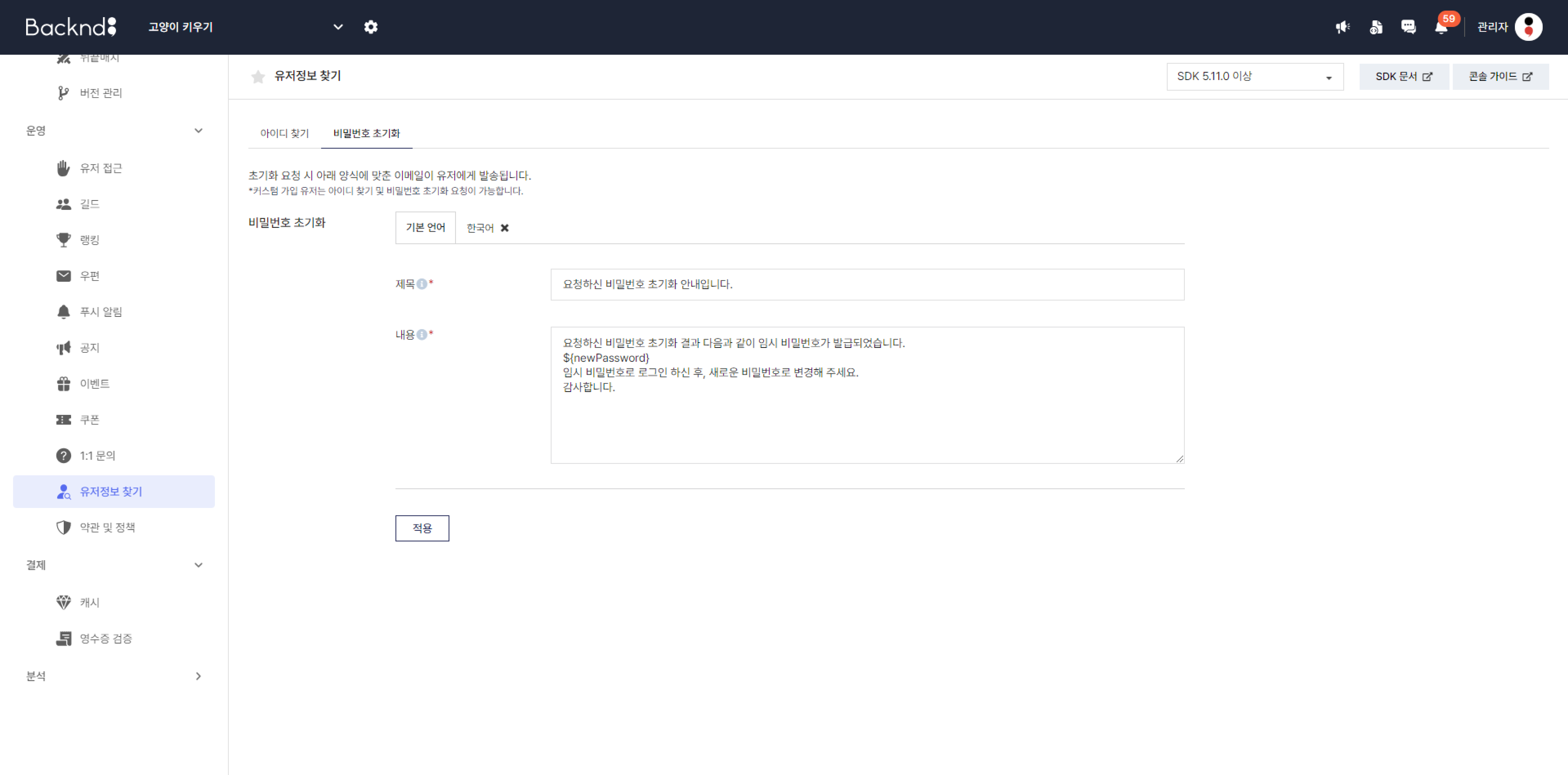Click the 관리자 profile avatar
Screen dimensions: 1568x775
point(1528,27)
